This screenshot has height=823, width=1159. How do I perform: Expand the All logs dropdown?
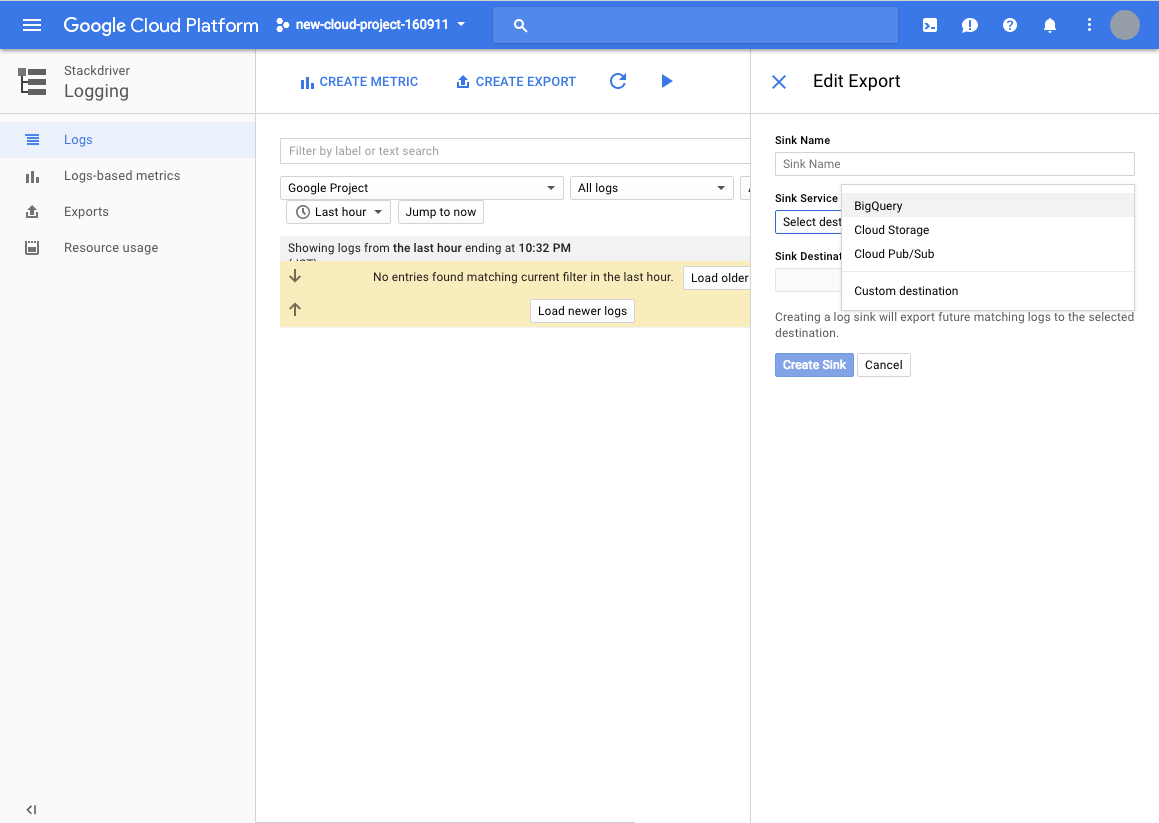pos(651,188)
